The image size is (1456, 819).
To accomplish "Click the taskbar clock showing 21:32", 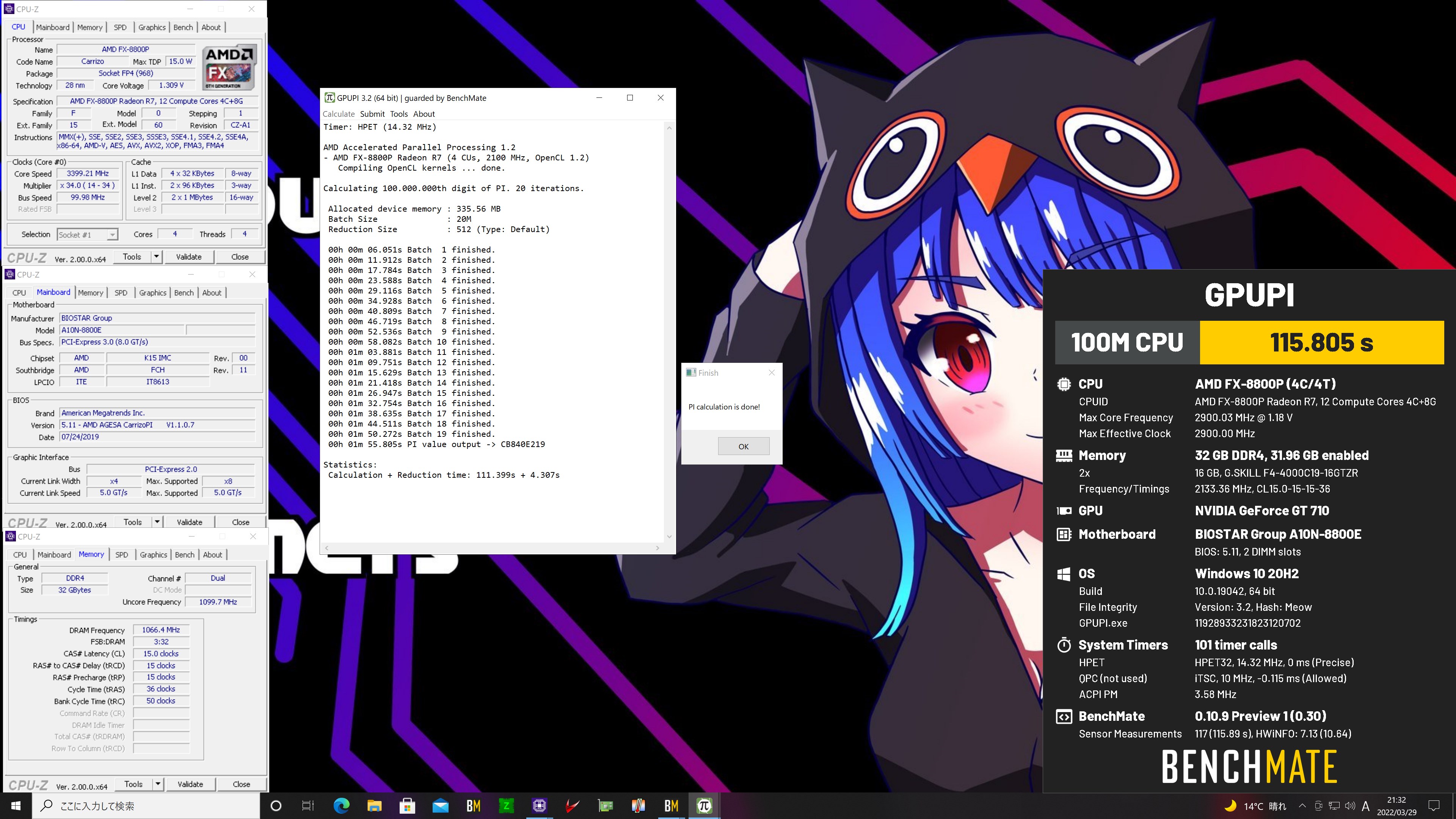I will click(x=1396, y=806).
